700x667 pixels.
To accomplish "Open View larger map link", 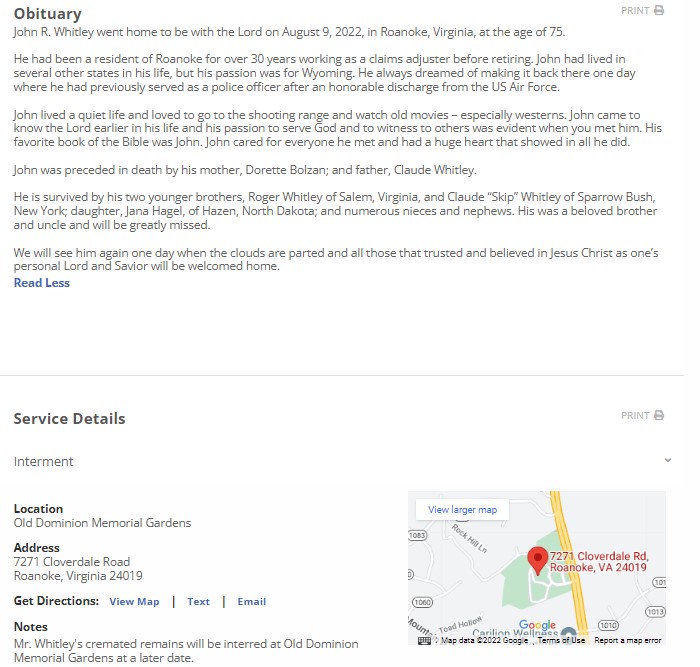I will (462, 510).
